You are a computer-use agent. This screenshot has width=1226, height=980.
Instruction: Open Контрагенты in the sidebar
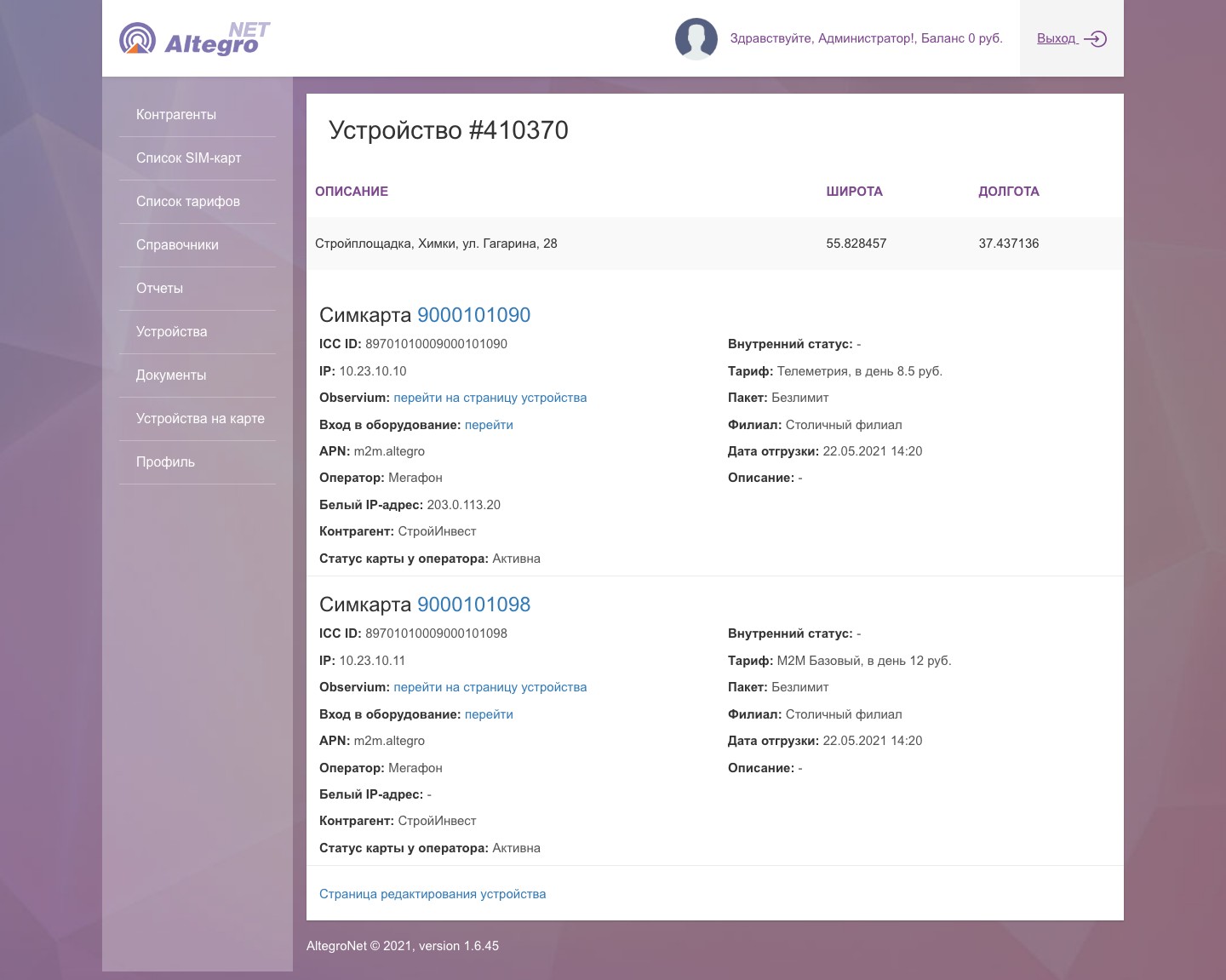[176, 115]
